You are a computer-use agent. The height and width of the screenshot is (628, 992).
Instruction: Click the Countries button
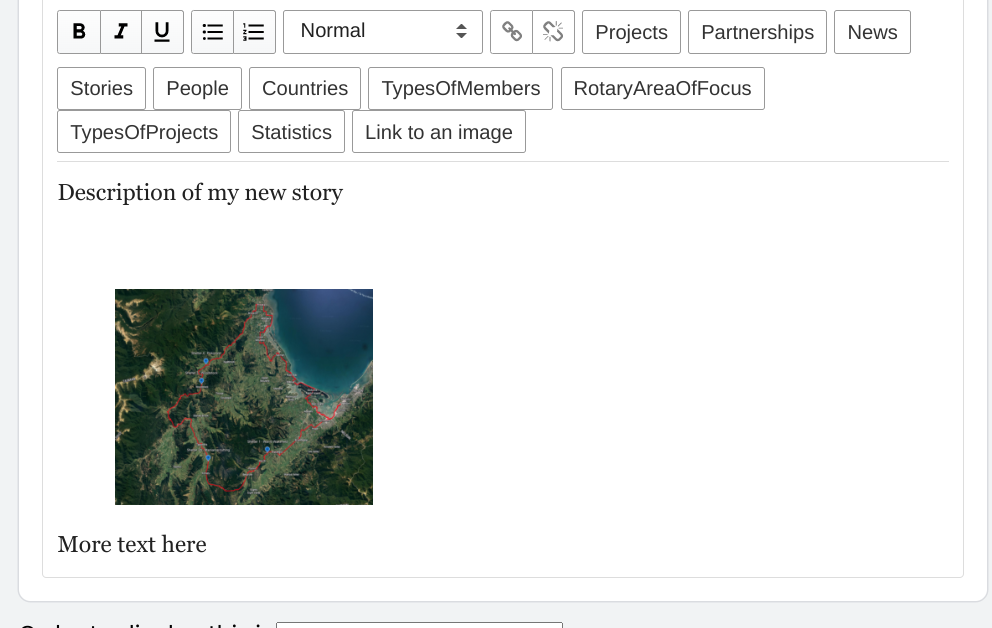point(305,89)
